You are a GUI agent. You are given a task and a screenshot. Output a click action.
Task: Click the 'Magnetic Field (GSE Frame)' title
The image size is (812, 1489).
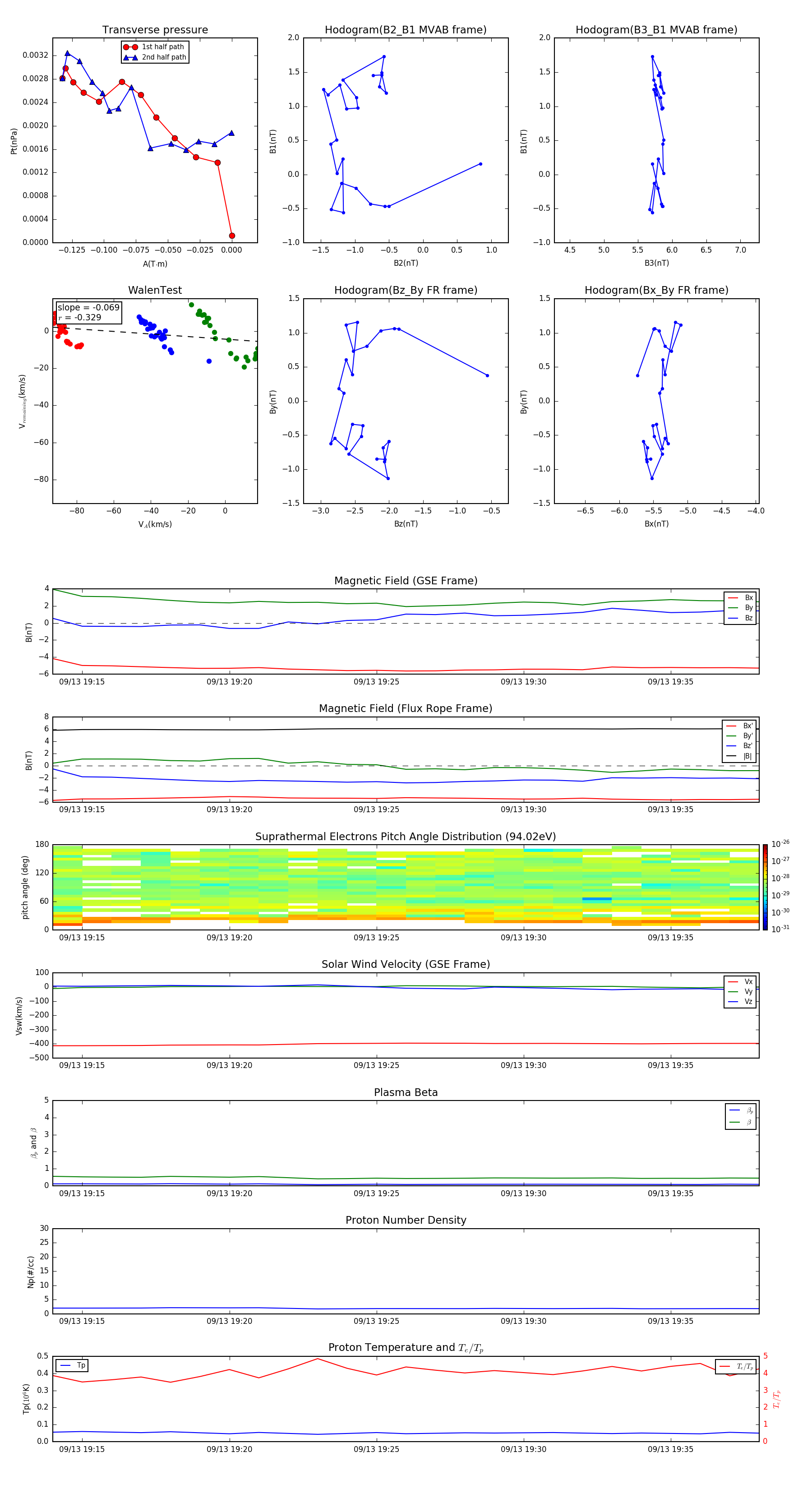tap(406, 581)
